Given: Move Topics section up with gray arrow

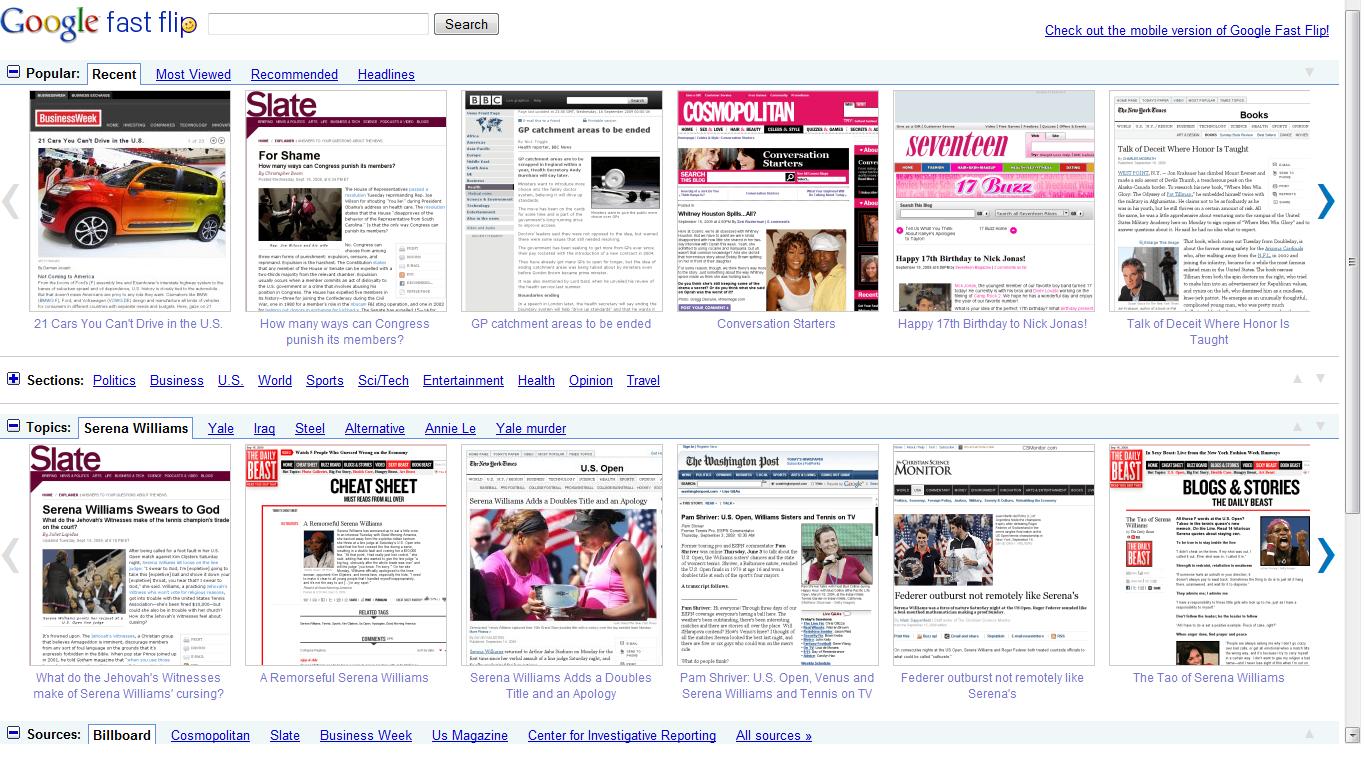Looking at the screenshot, I should click(1296, 427).
